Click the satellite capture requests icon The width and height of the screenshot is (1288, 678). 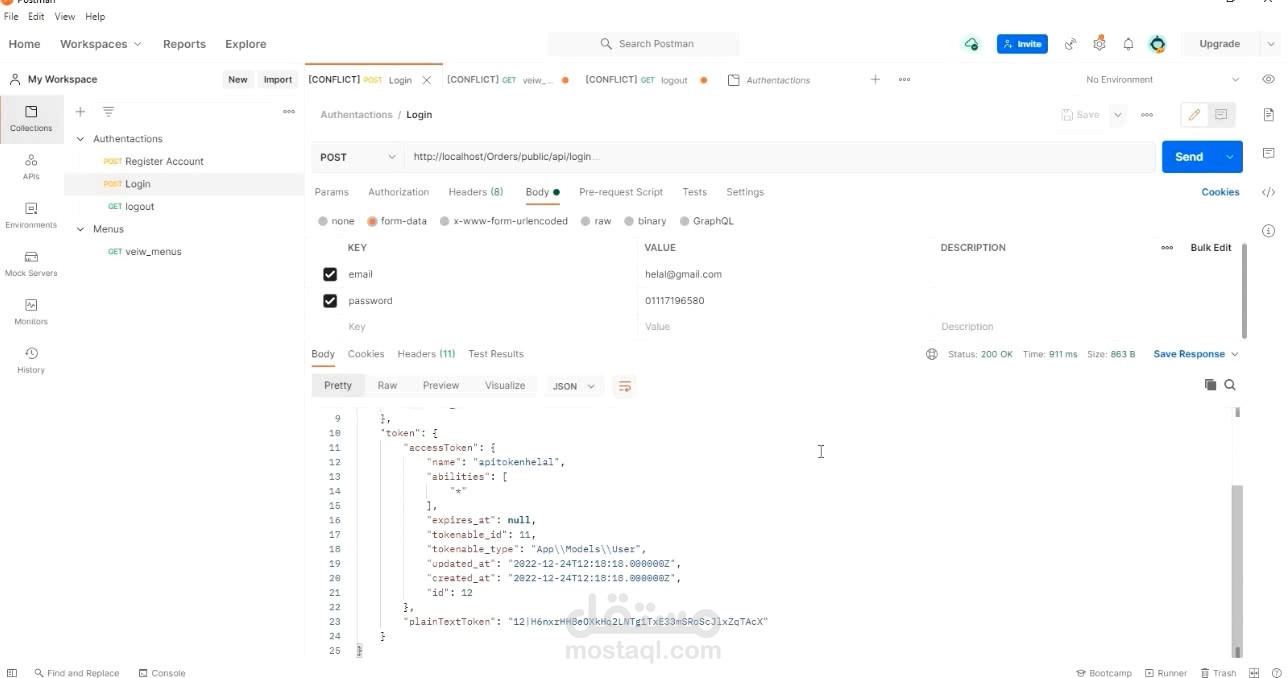[1070, 44]
